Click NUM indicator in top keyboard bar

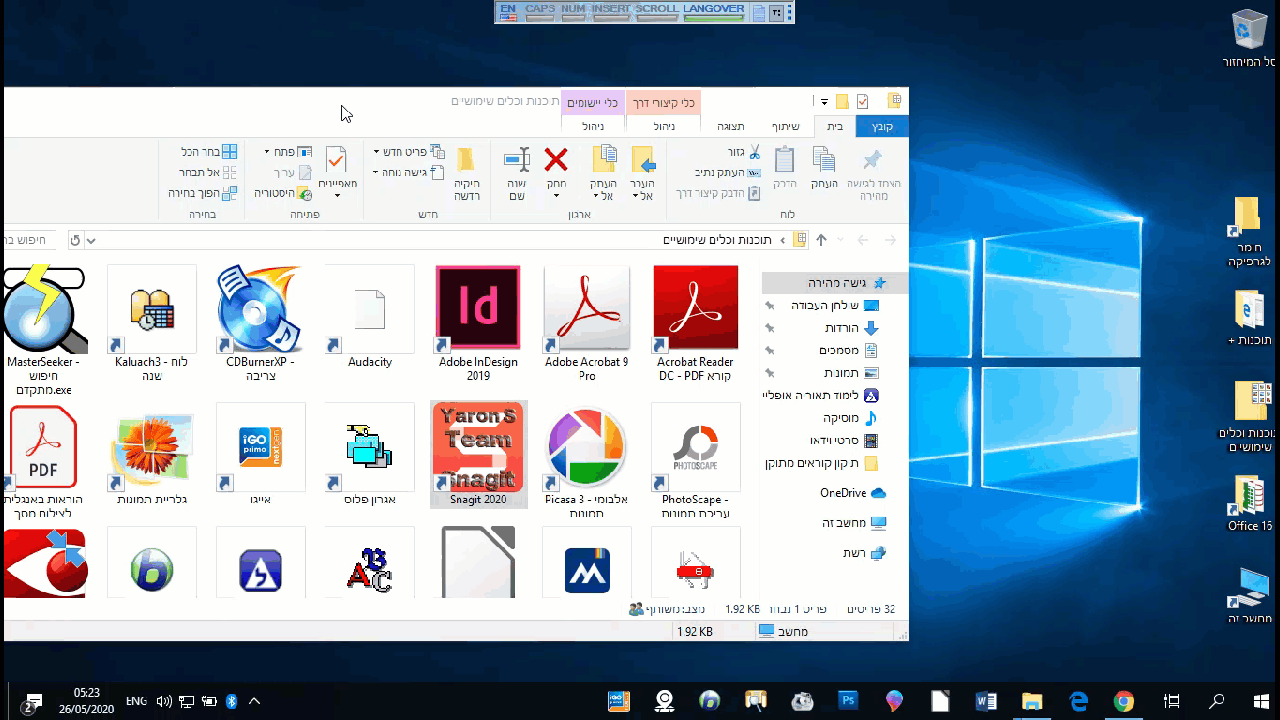click(573, 12)
